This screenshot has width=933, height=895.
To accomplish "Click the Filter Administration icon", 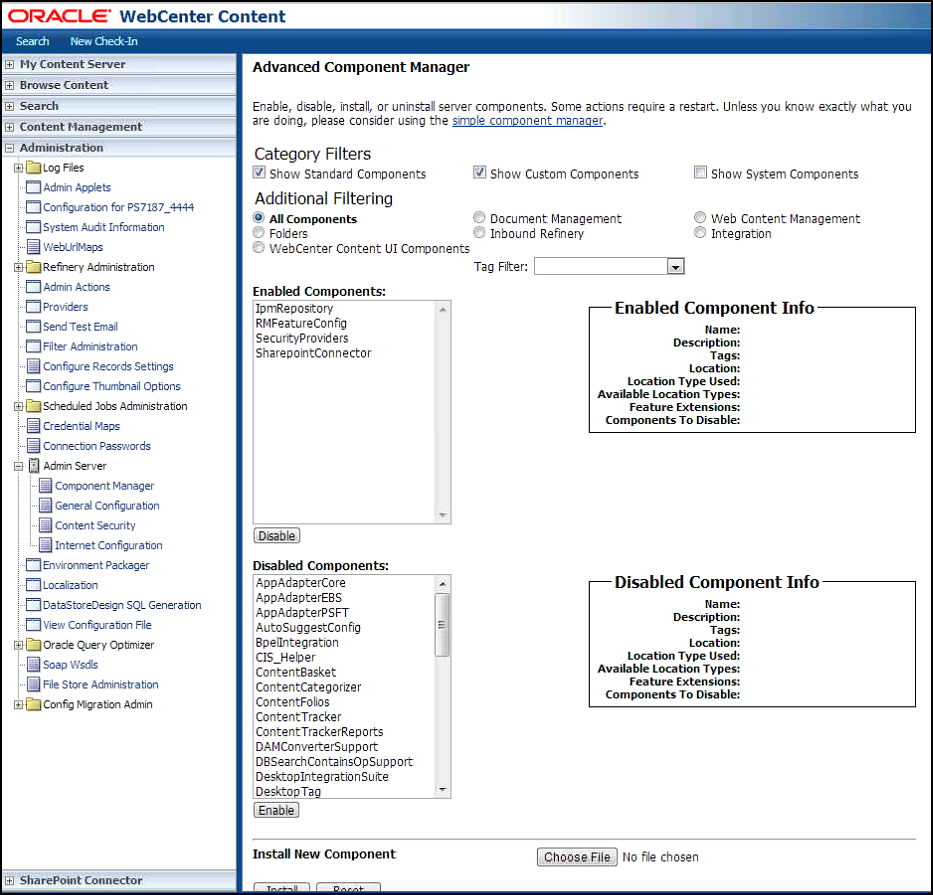I will (34, 346).
